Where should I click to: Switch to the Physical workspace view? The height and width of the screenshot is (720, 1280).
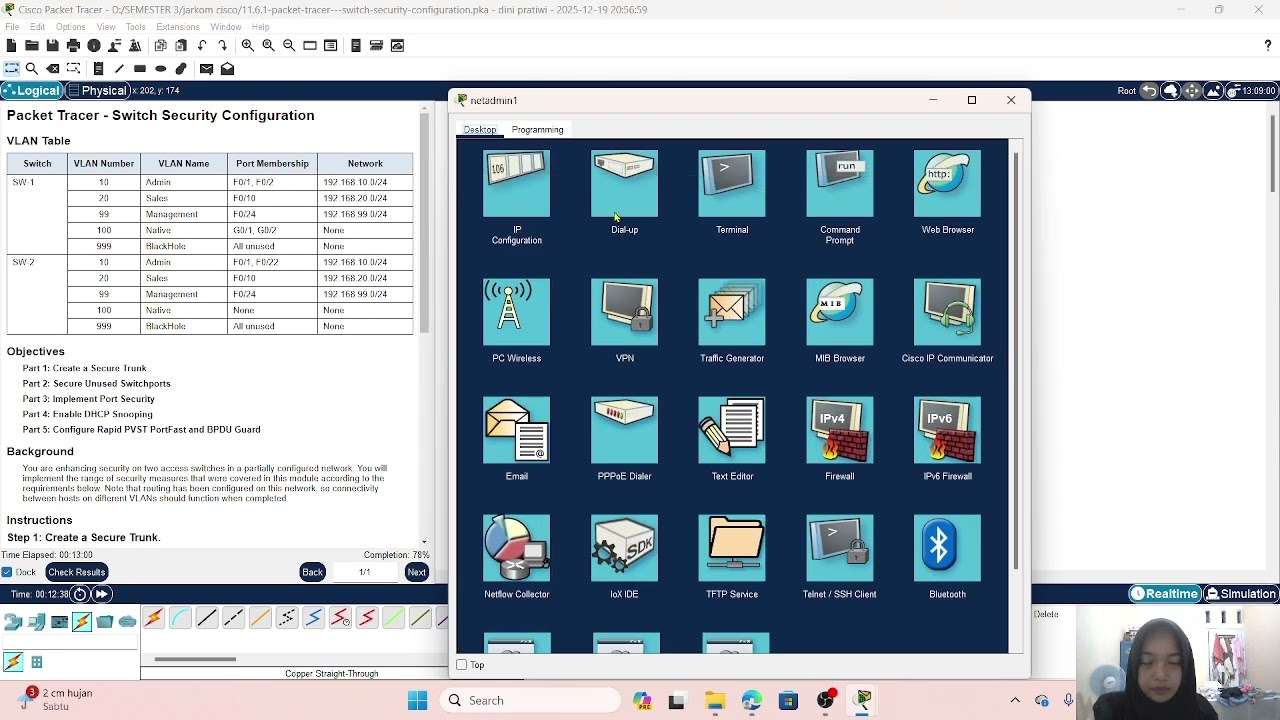point(97,91)
